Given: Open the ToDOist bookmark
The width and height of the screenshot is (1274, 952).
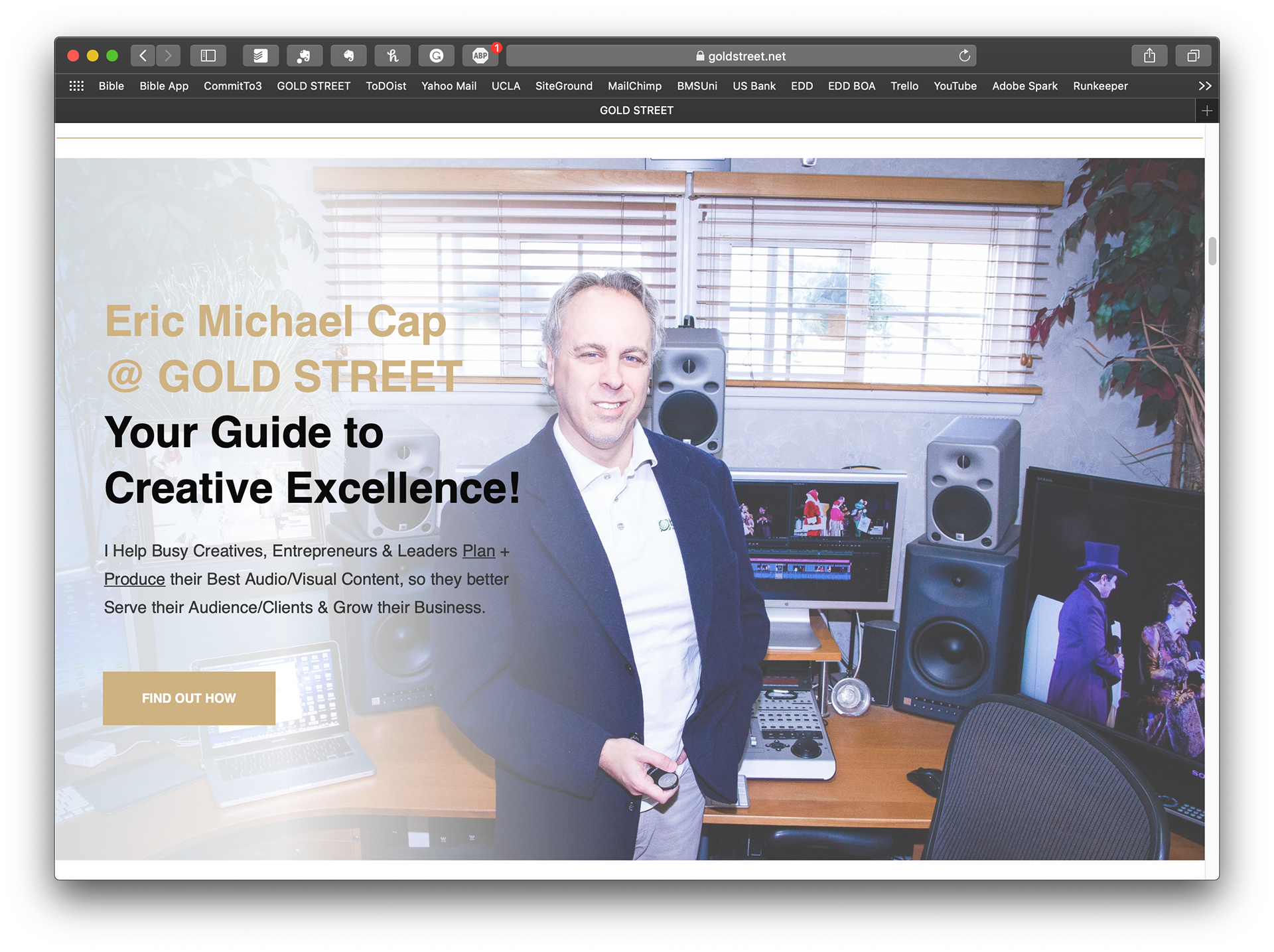Looking at the screenshot, I should pos(386,86).
